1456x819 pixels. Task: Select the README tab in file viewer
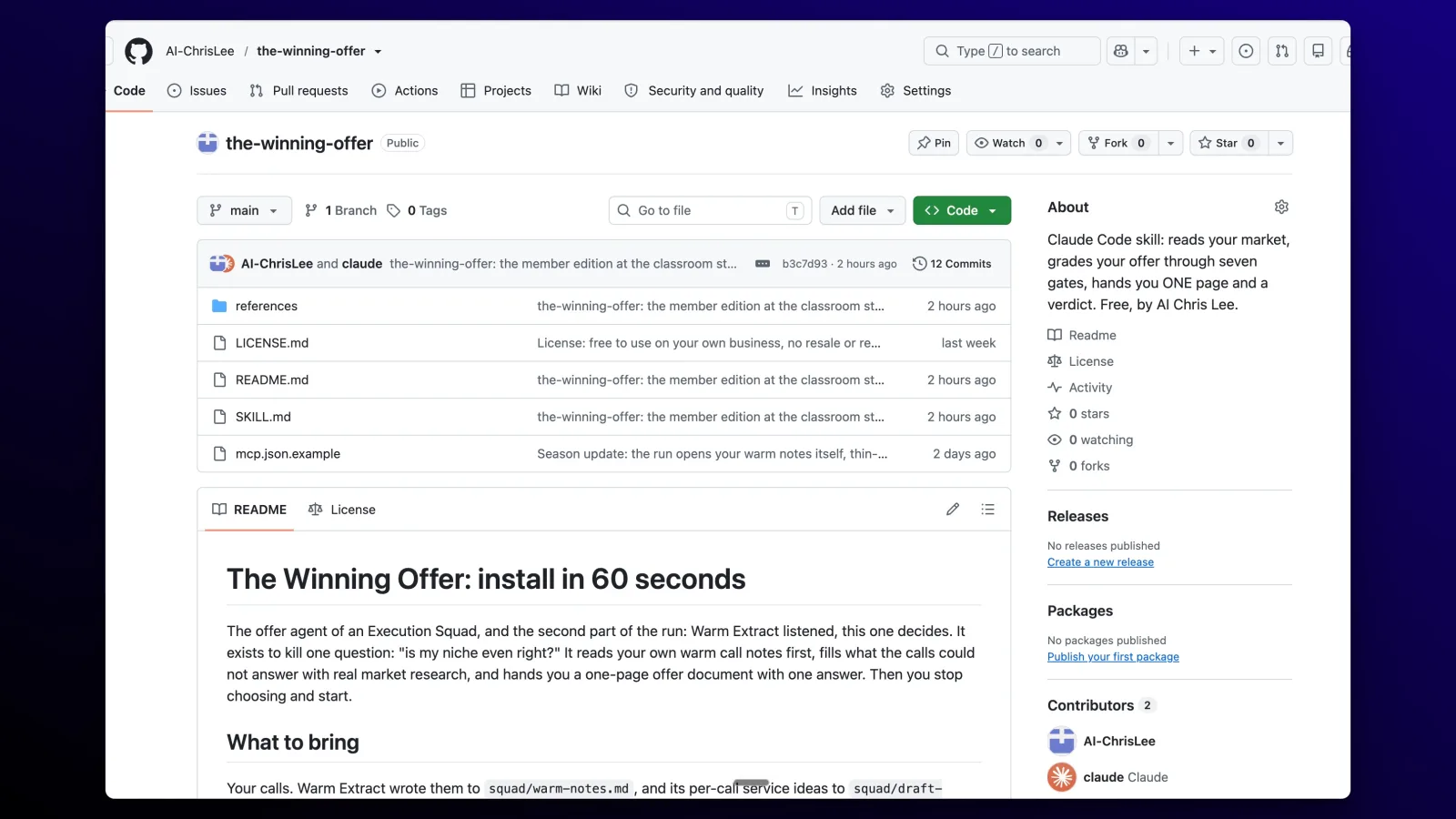coord(249,510)
